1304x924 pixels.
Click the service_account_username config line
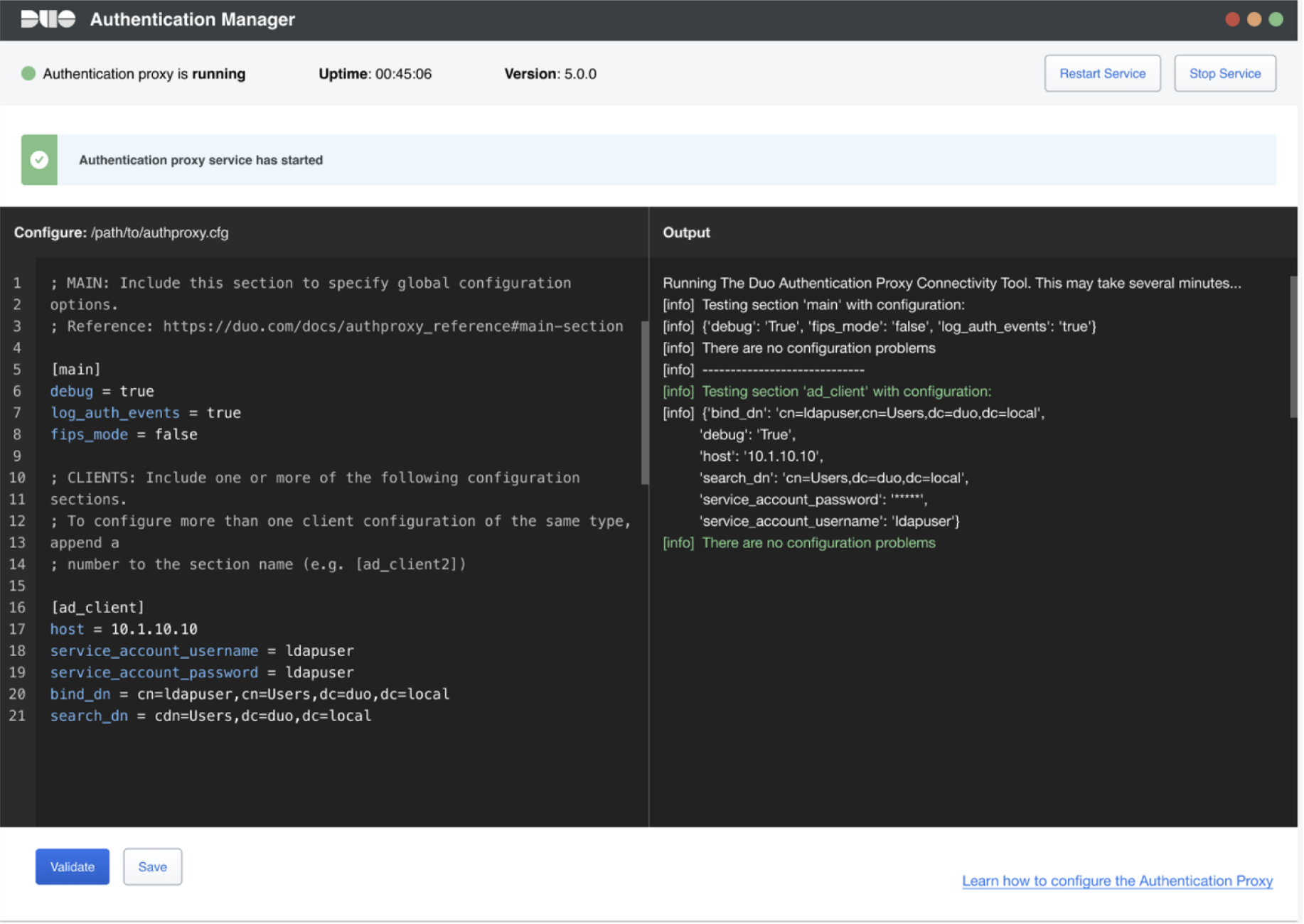click(x=202, y=651)
